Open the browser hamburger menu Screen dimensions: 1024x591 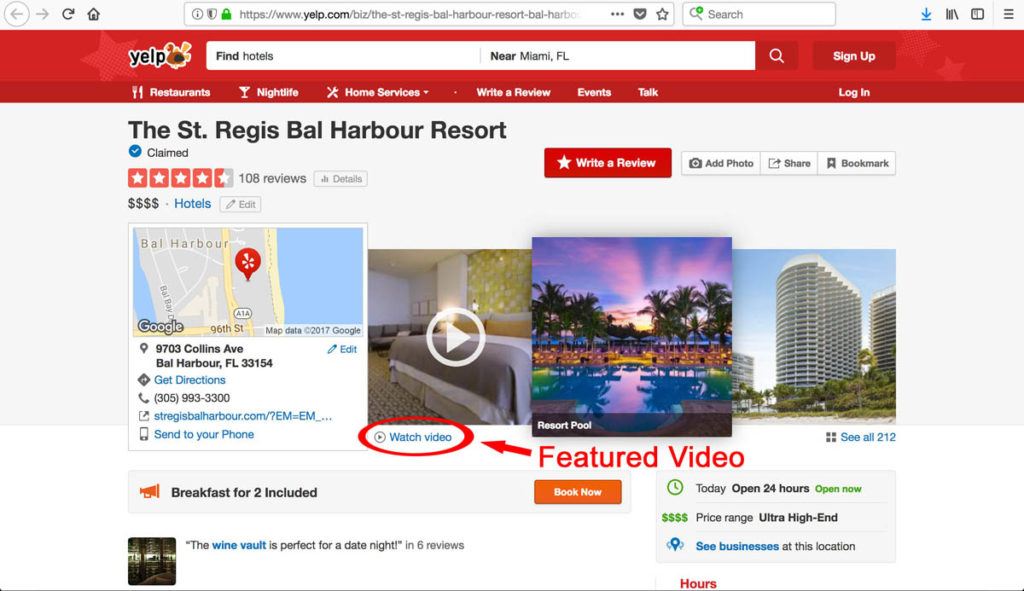[x=1008, y=14]
